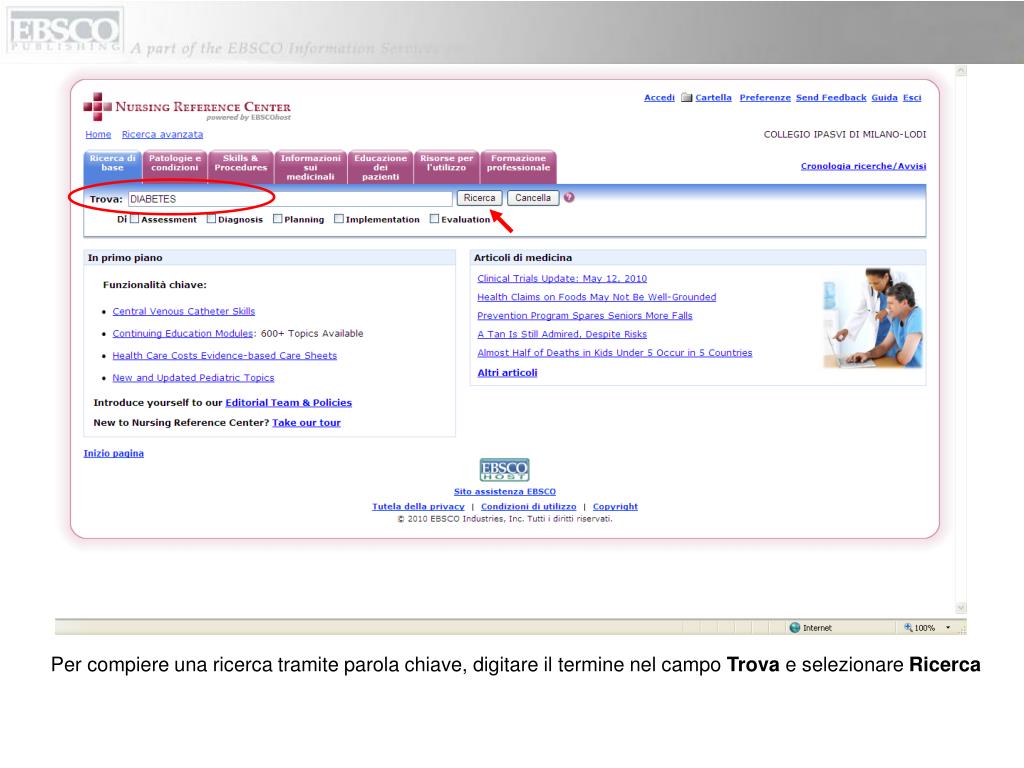Open Cronologia ricerche/Avvisi link
The image size is (1024, 768).
863,166
